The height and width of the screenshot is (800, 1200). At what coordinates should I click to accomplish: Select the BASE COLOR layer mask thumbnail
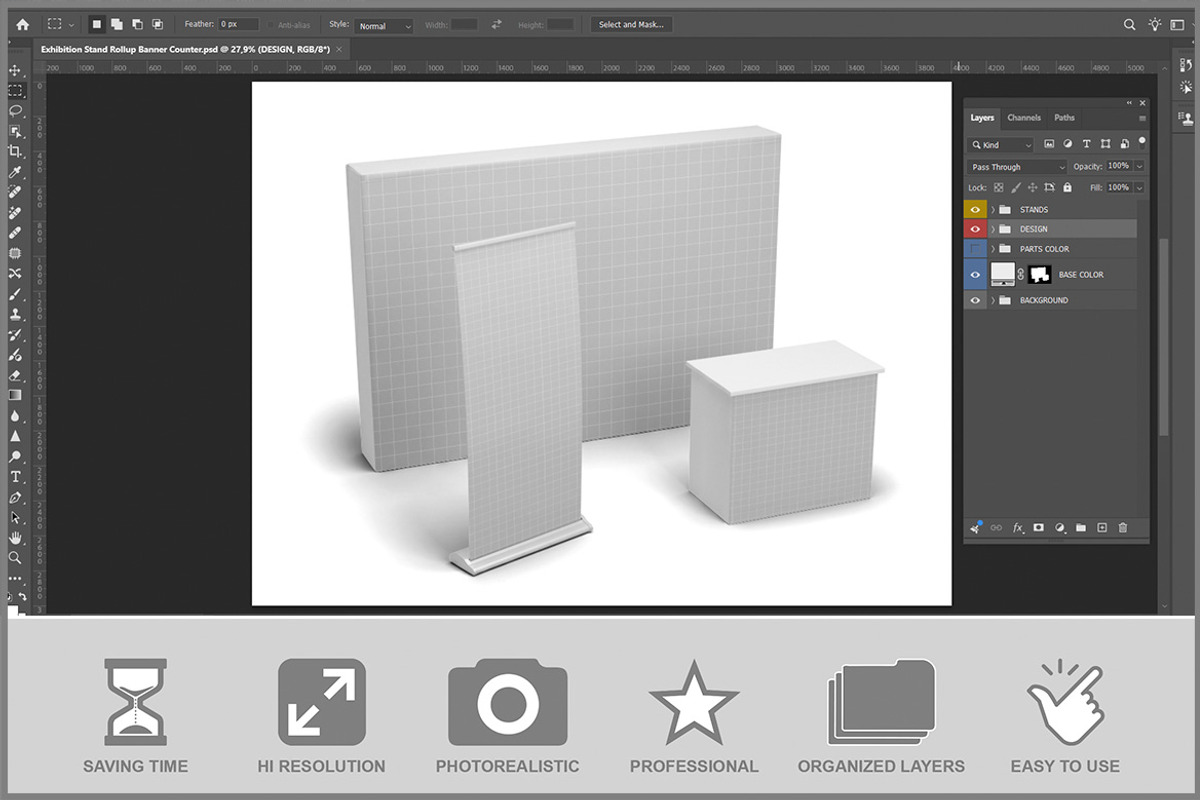pyautogui.click(x=1039, y=274)
